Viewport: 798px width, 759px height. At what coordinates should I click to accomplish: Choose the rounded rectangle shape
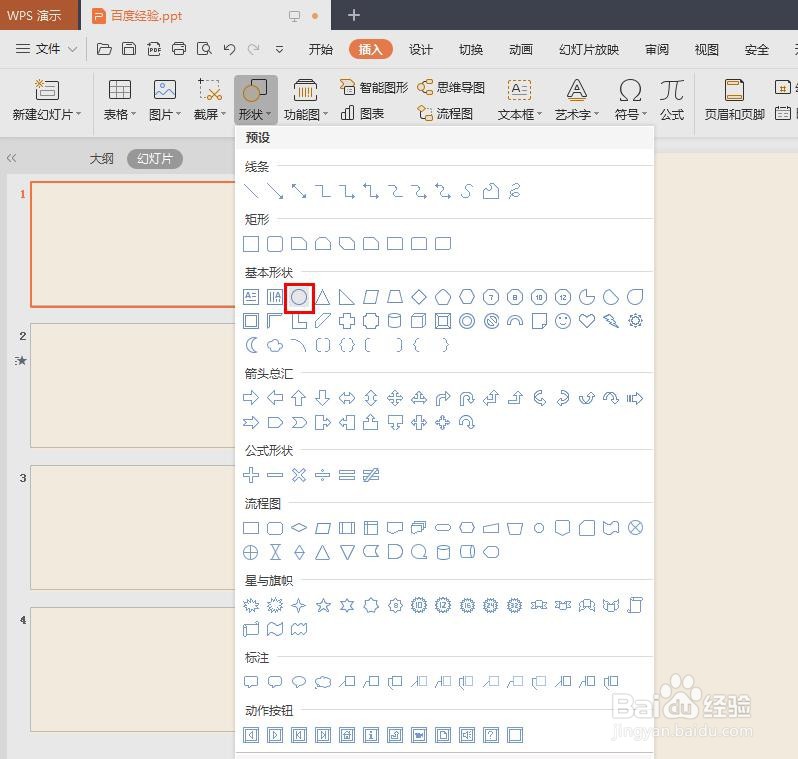click(x=275, y=244)
